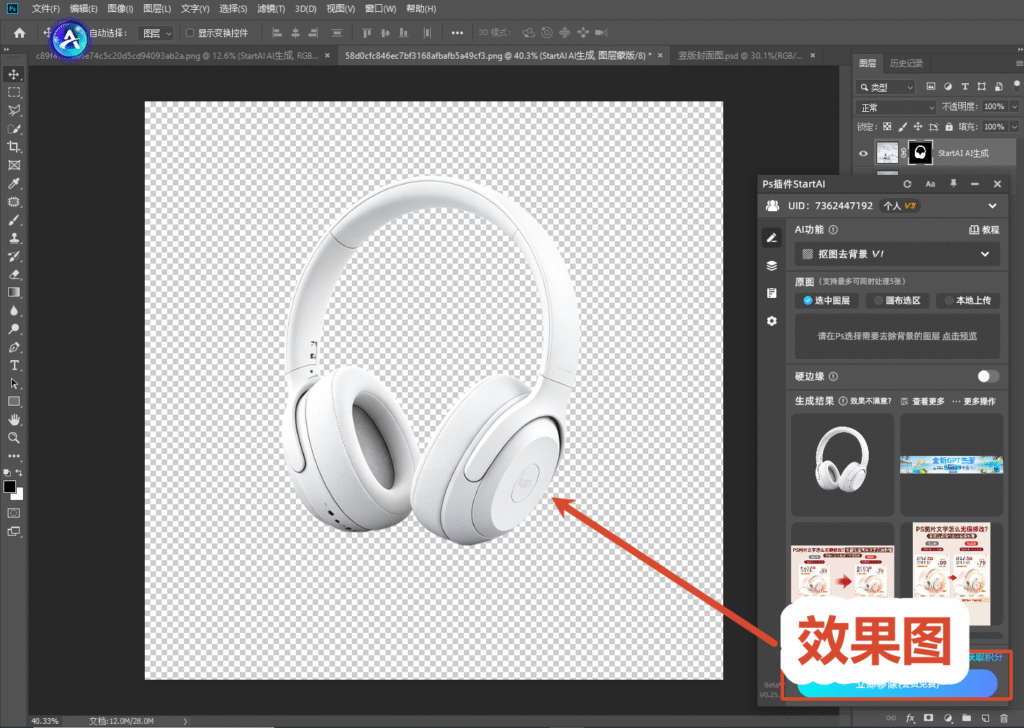
Task: Select the Blur tool
Action: pos(14,311)
